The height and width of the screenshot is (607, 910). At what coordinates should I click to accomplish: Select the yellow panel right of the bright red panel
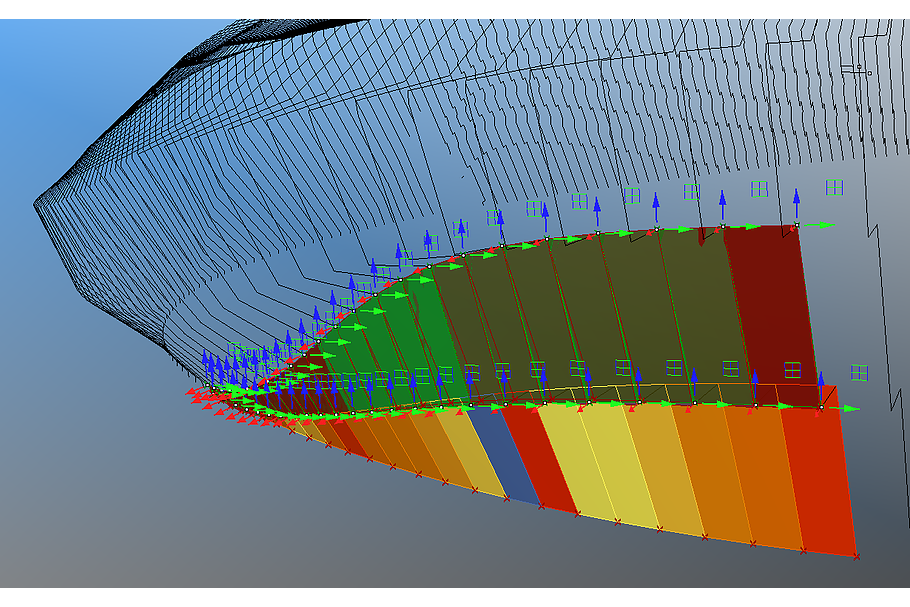577,460
